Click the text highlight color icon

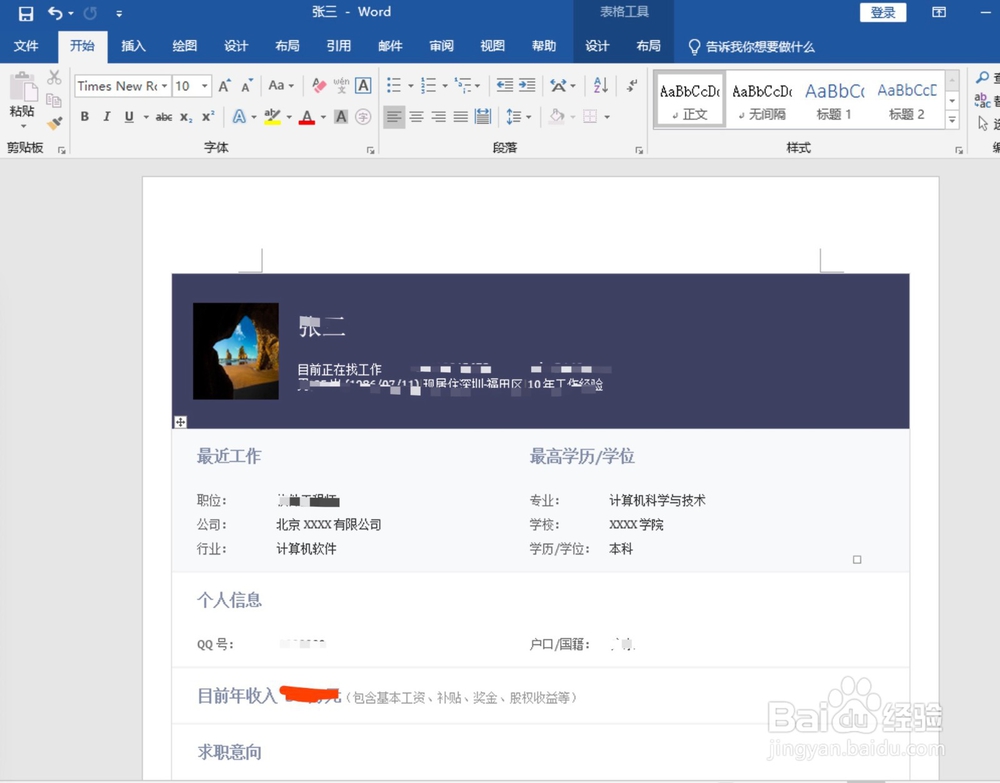[x=270, y=117]
